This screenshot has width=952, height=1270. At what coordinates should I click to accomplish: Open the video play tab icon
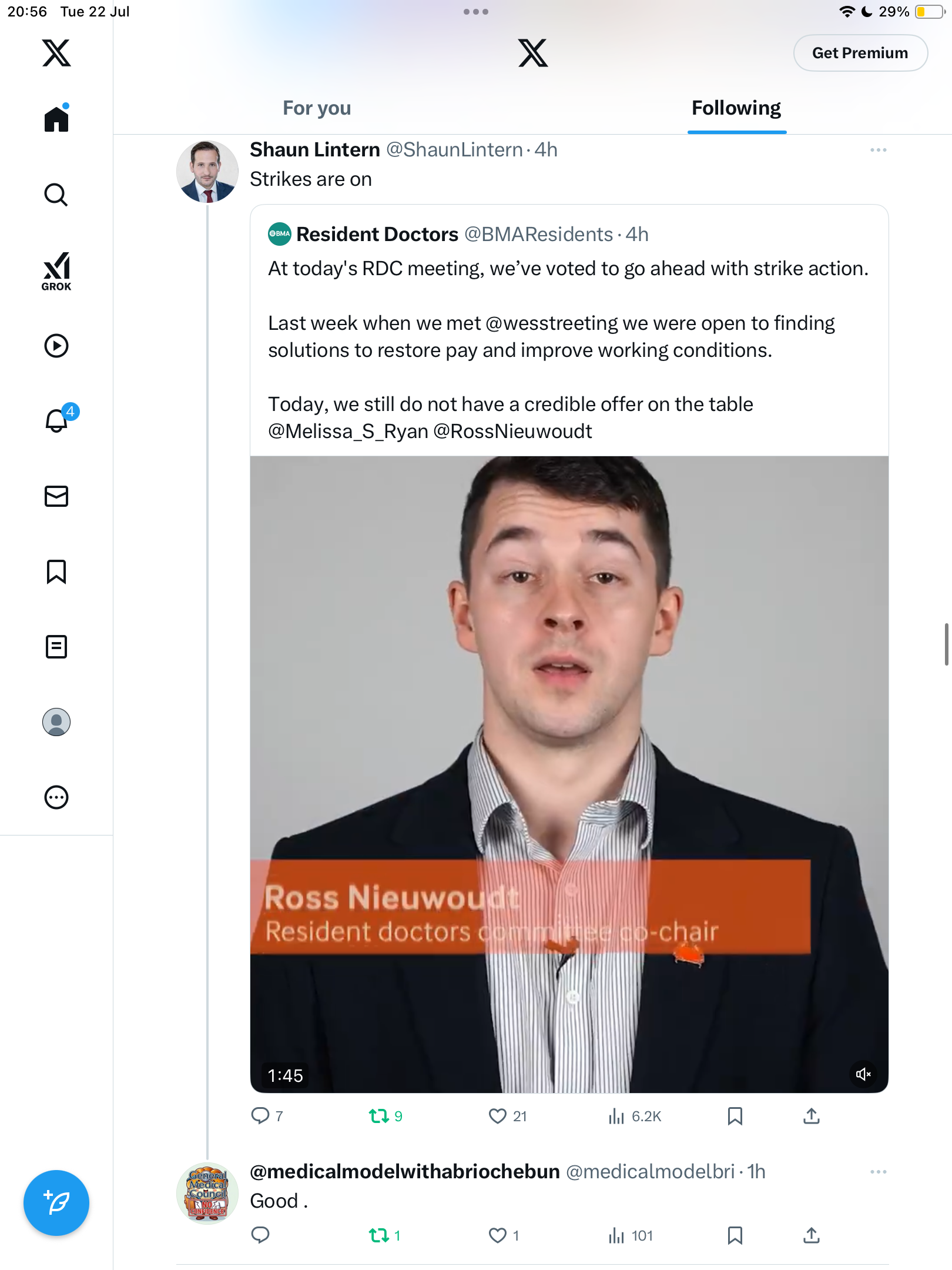(x=56, y=346)
